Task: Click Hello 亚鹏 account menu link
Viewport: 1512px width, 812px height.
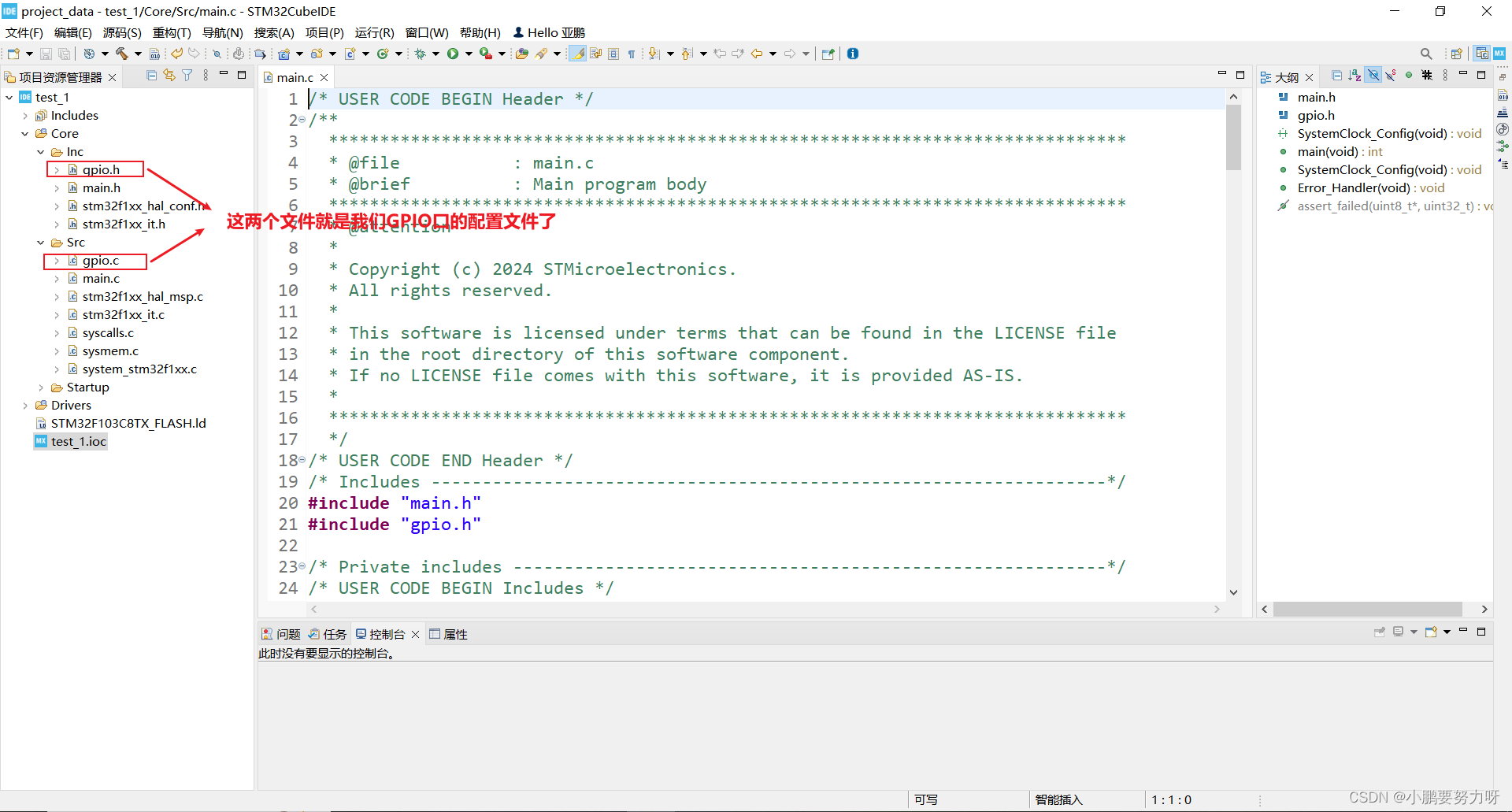Action: pos(549,32)
